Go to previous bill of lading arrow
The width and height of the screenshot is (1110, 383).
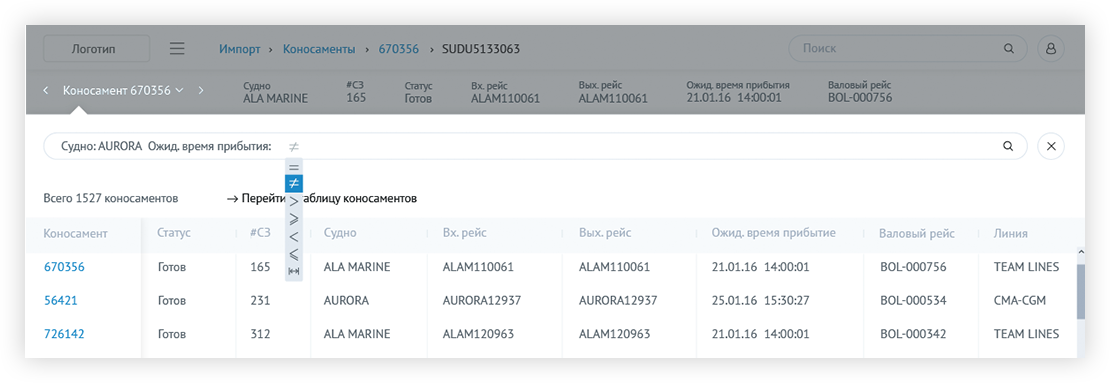[46, 91]
